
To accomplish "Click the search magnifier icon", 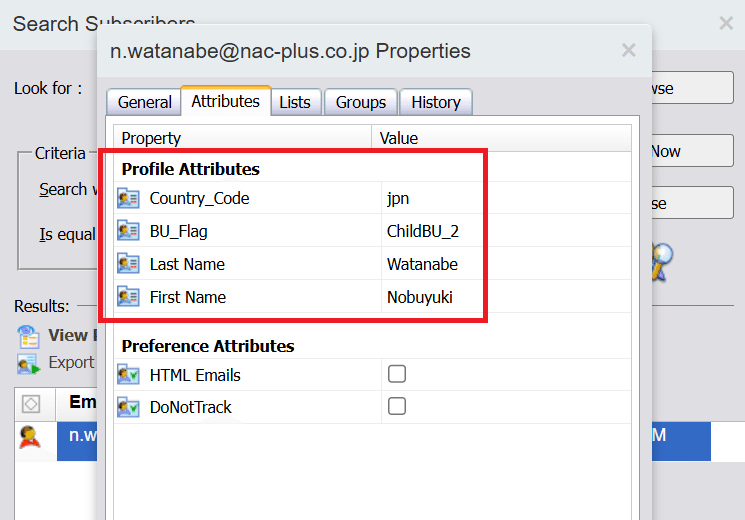I will tap(662, 261).
